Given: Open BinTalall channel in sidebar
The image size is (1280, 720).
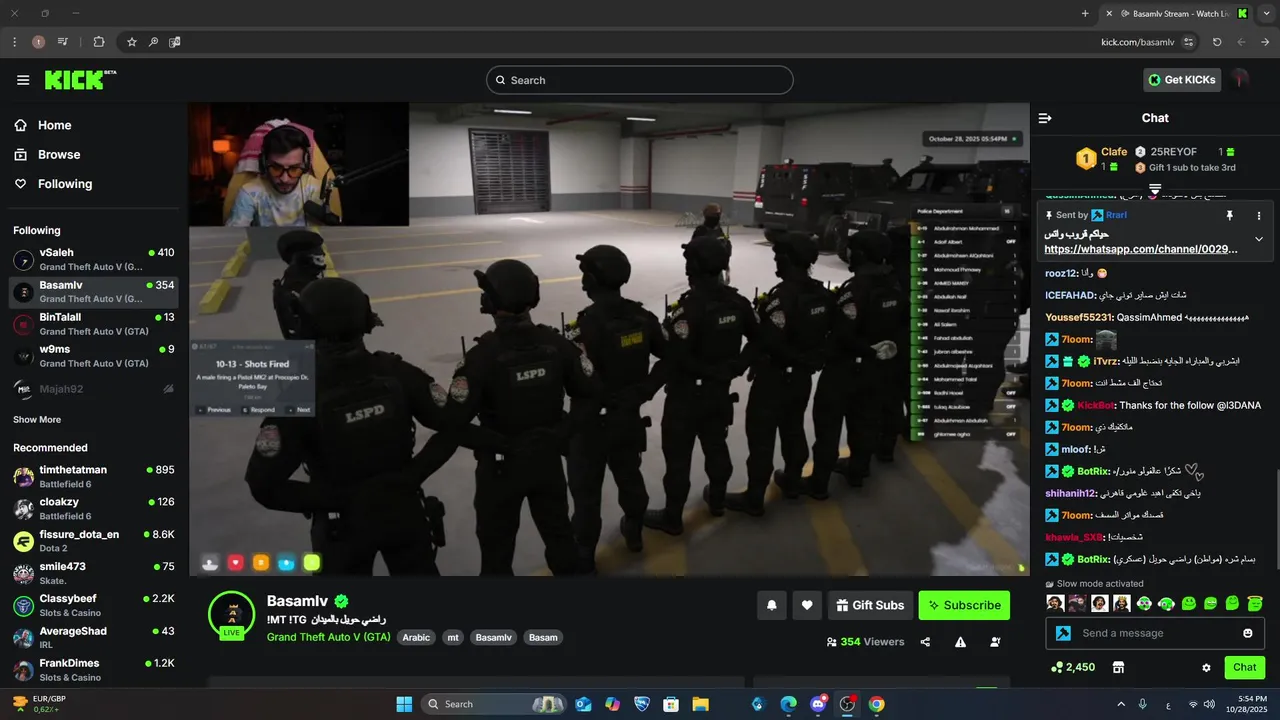Looking at the screenshot, I should (94, 324).
